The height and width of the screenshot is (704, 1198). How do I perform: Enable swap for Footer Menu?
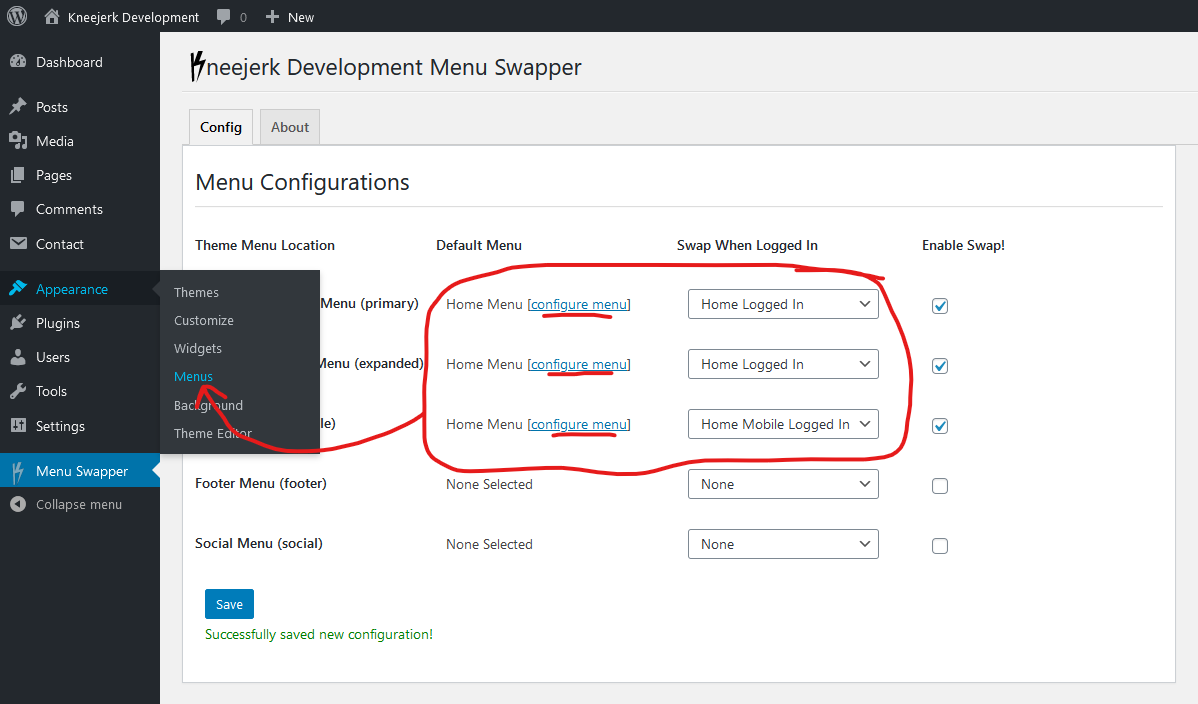coord(940,486)
